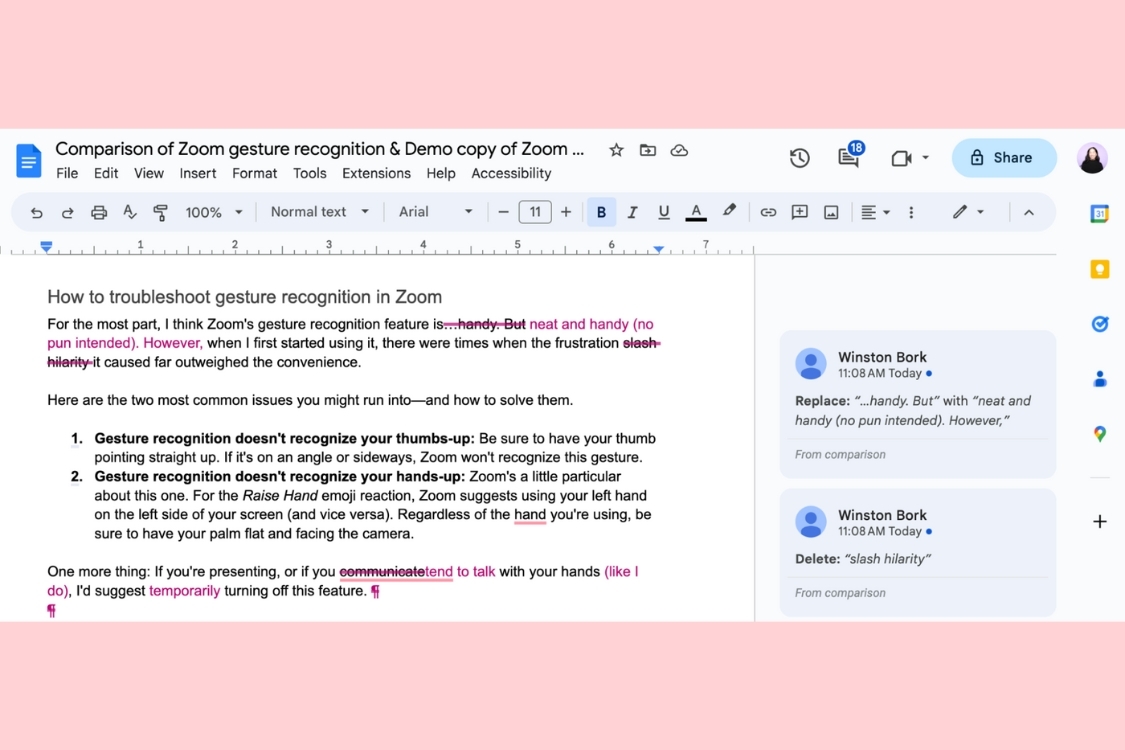Decrease the font size

coord(503,212)
